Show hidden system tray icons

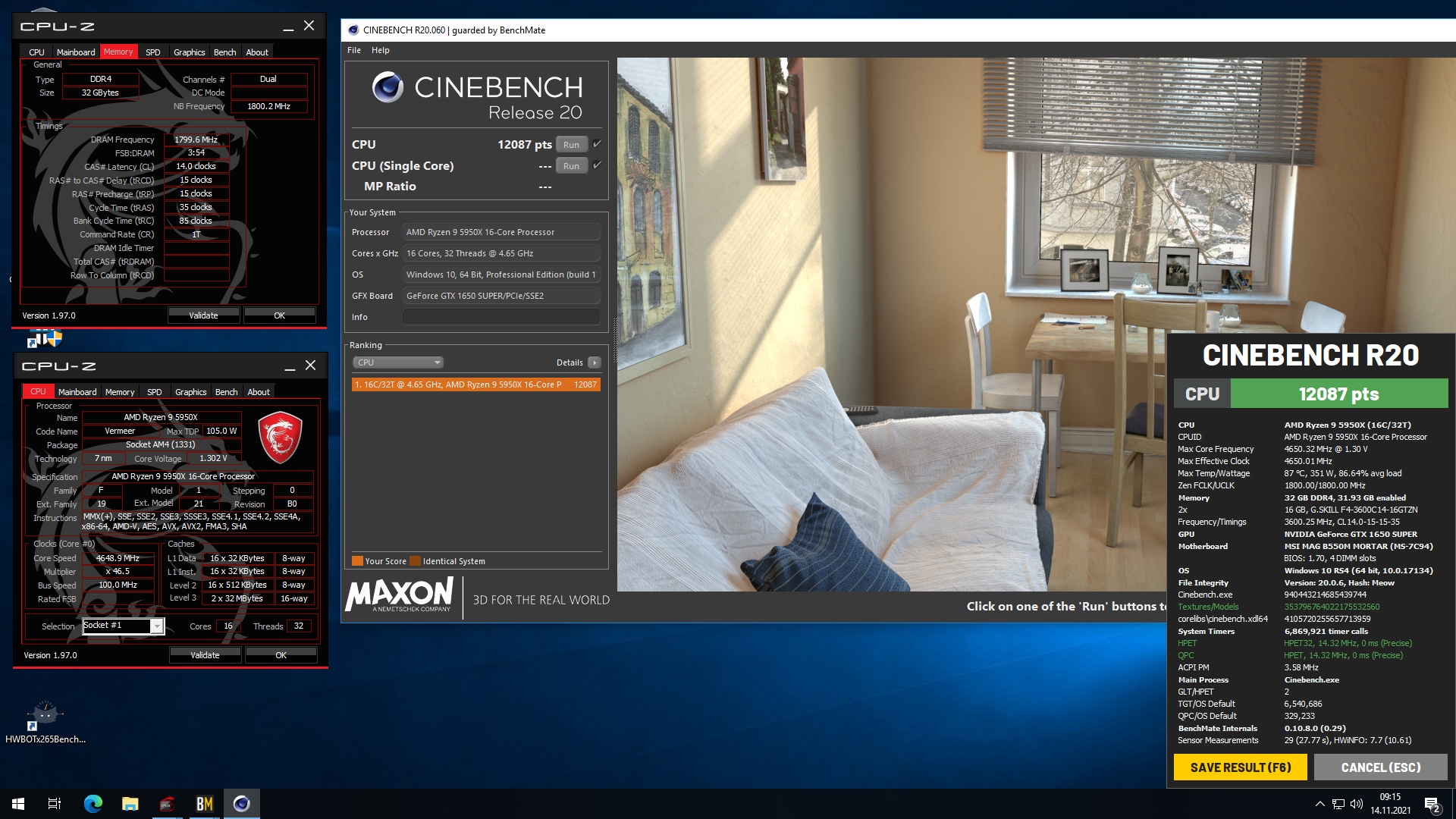pos(1320,804)
